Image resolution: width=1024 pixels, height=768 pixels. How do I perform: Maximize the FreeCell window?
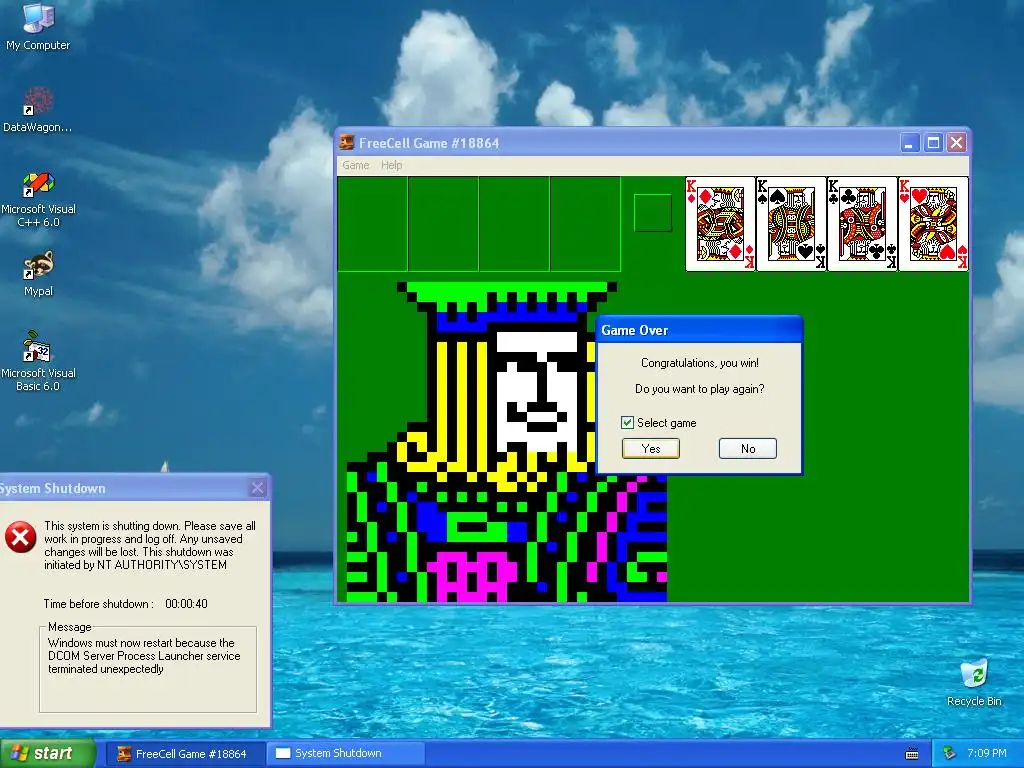click(x=933, y=142)
